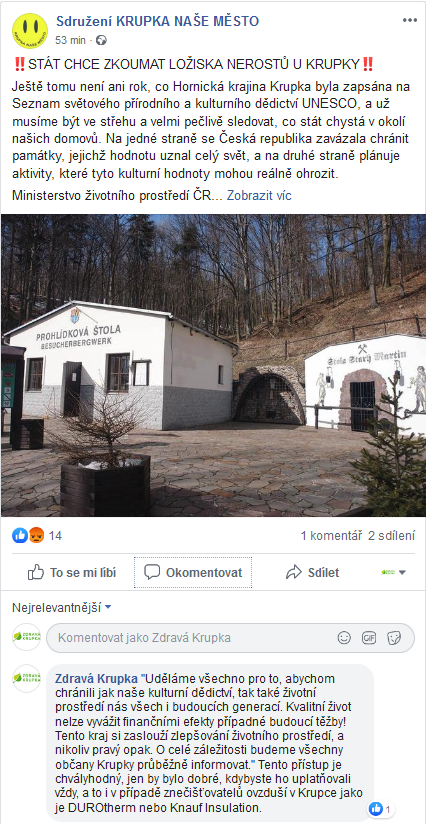Click the Sdílet share button

coord(313,572)
